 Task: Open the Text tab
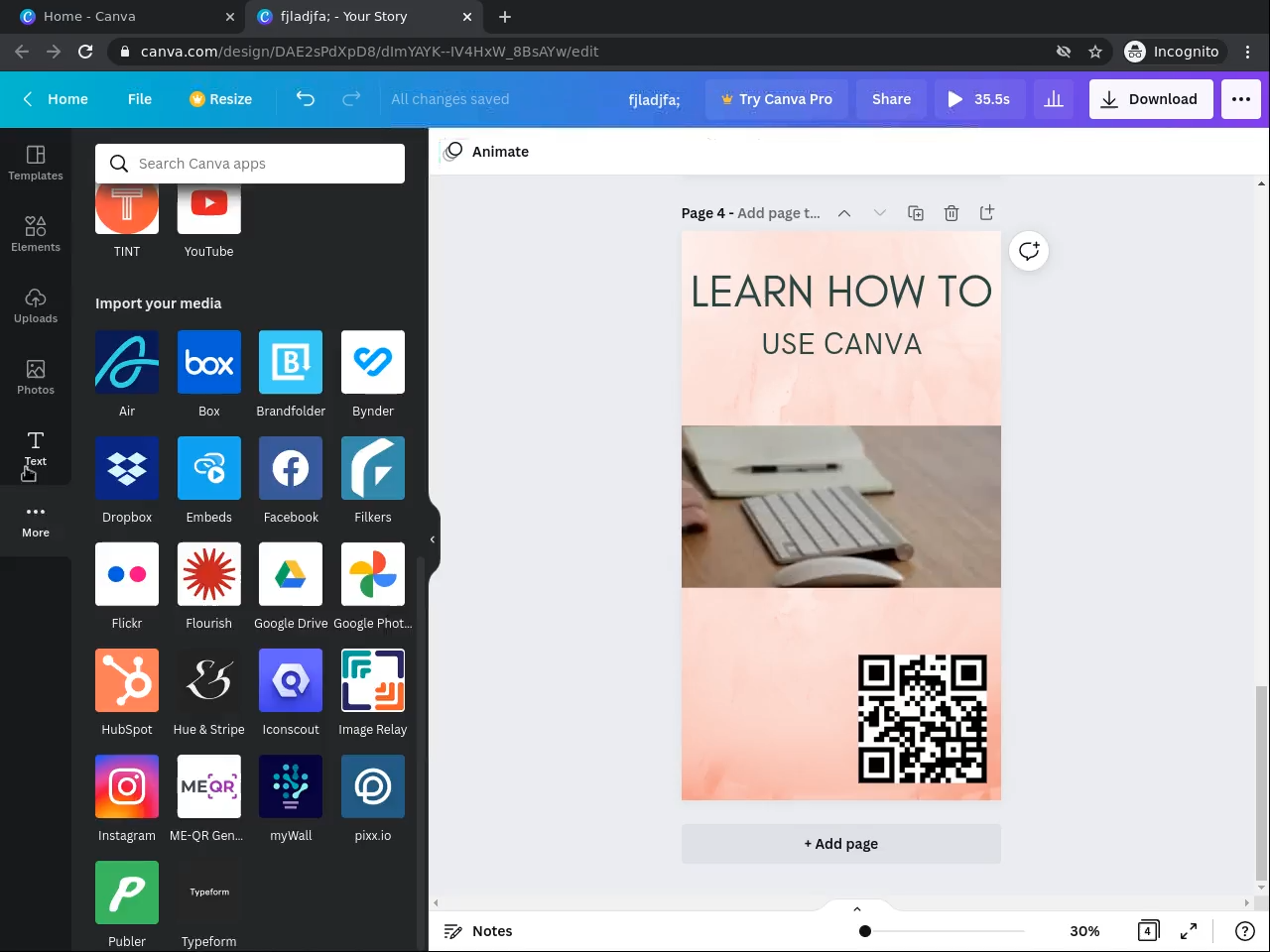pos(36,449)
